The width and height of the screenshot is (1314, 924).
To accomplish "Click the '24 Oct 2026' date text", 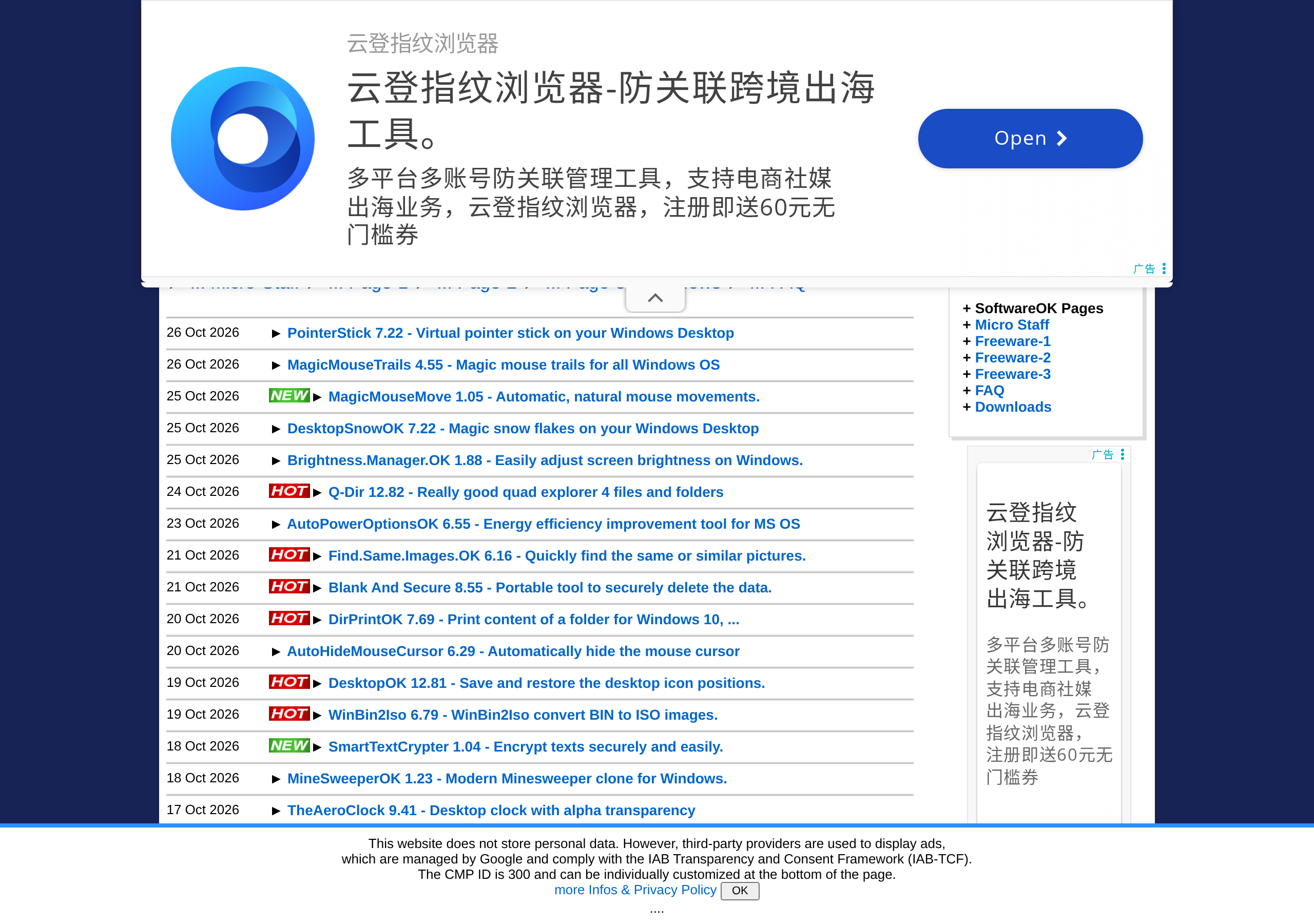I will (x=203, y=492).
